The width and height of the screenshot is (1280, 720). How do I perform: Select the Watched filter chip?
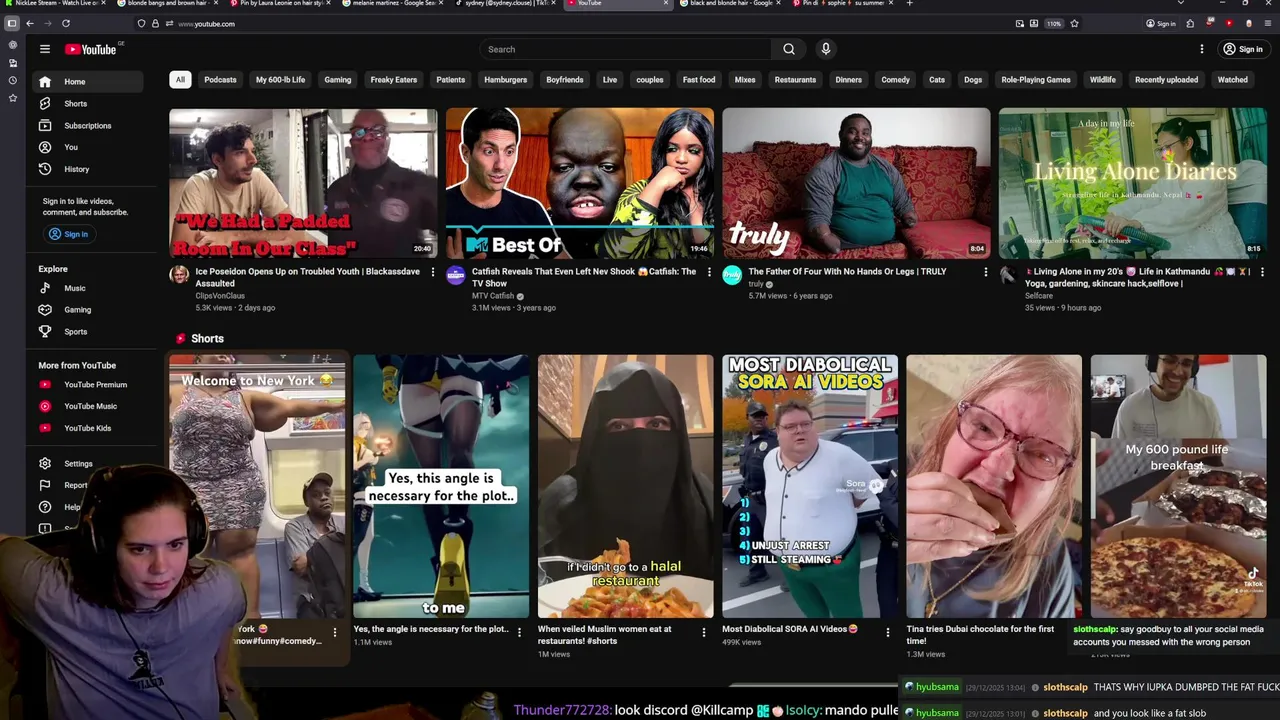pos(1232,80)
